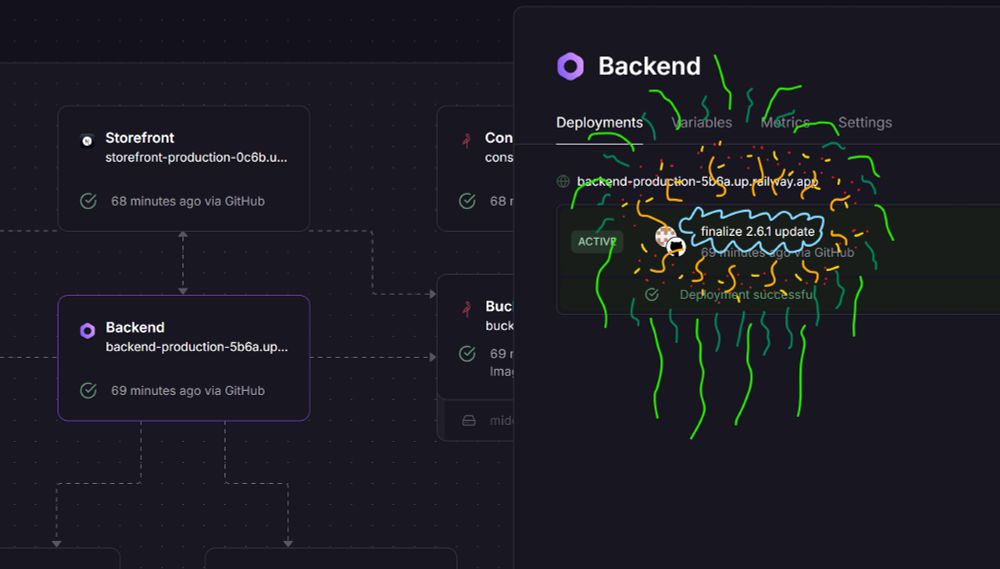This screenshot has height=569, width=1000.
Task: Switch to the Variables tab
Action: pyautogui.click(x=702, y=122)
